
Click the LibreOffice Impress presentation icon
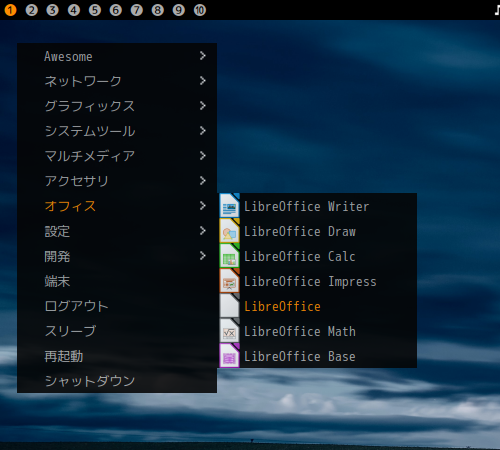pos(229,281)
